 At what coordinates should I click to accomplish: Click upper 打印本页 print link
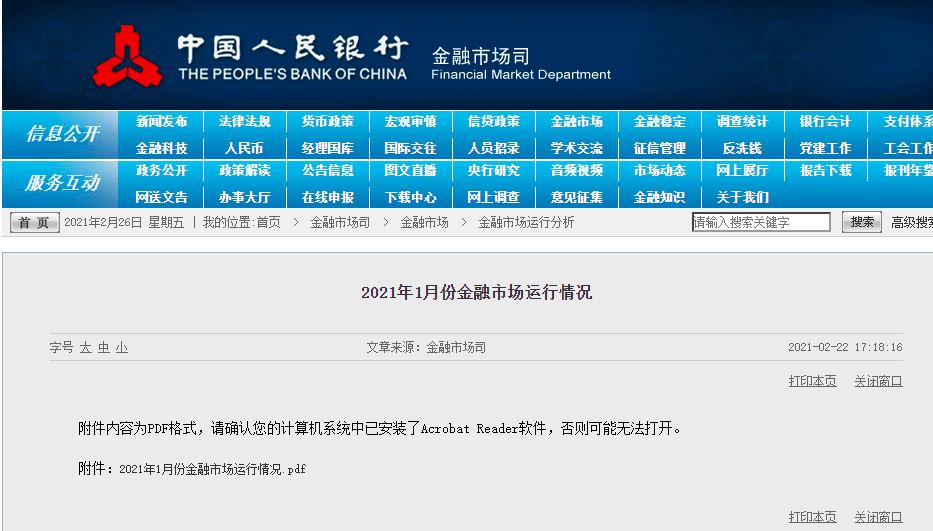[812, 381]
